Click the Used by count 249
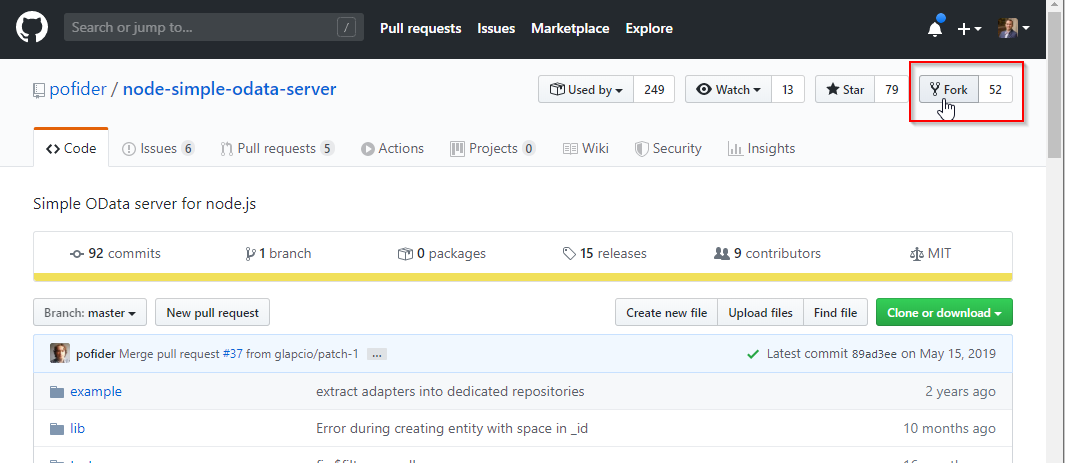The height and width of the screenshot is (463, 1065). click(654, 90)
